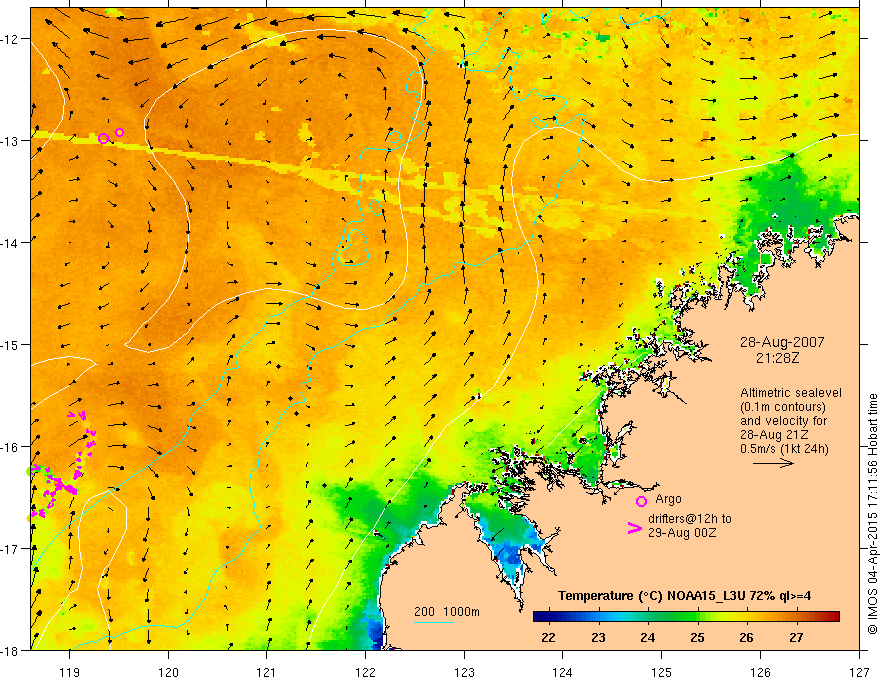Click the '200 1000m' bathymetry label

(x=447, y=612)
